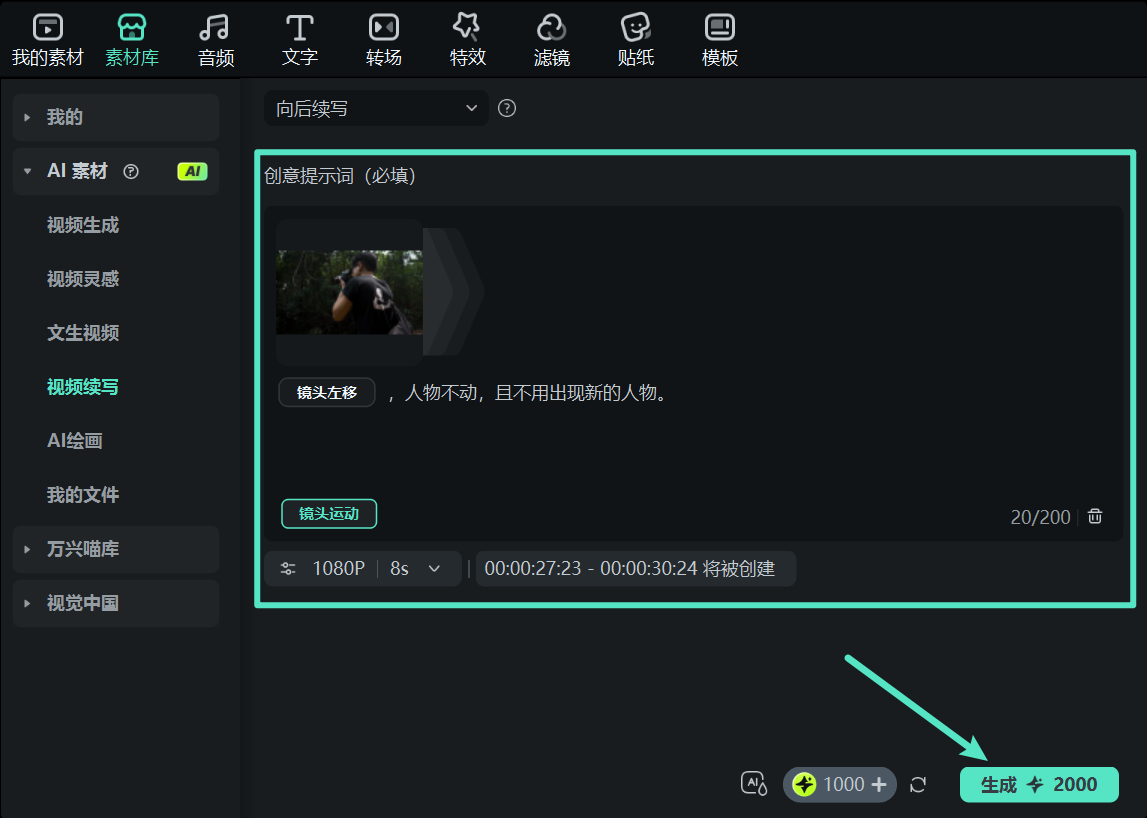打开生成参数设置图标
1147x818 pixels.
click(x=287, y=568)
